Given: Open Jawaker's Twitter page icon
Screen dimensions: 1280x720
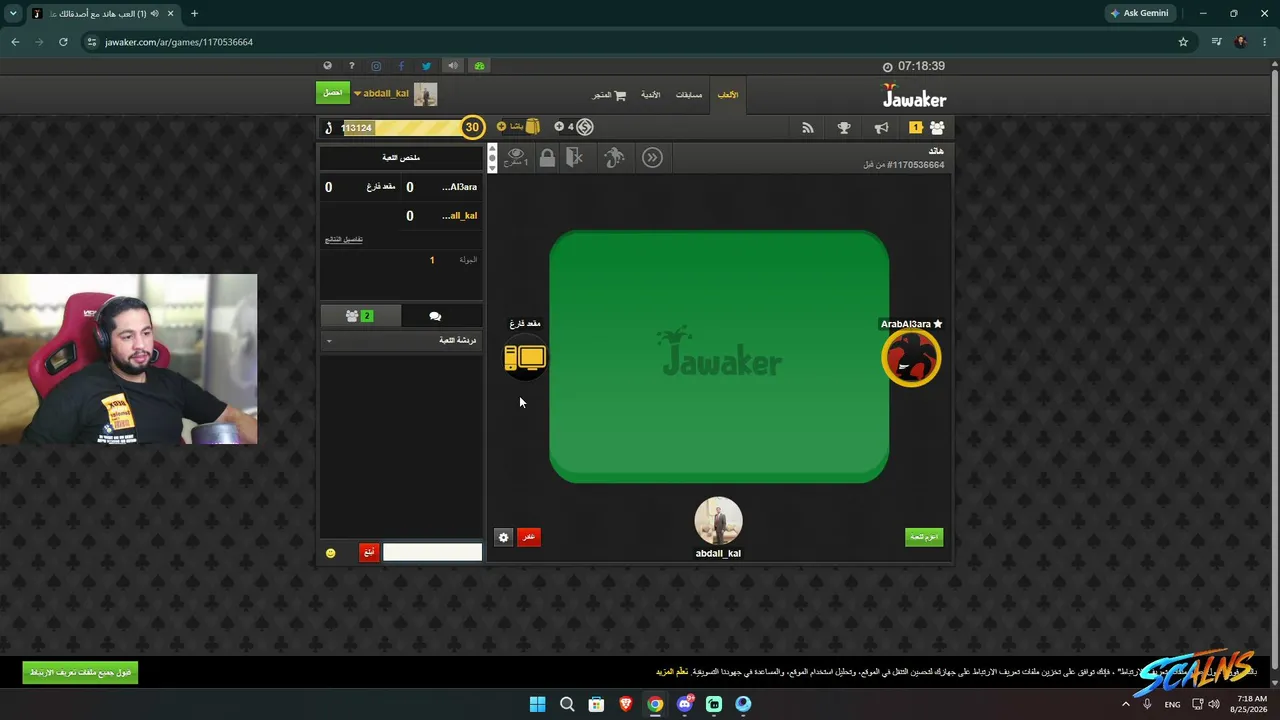Looking at the screenshot, I should pos(426,66).
